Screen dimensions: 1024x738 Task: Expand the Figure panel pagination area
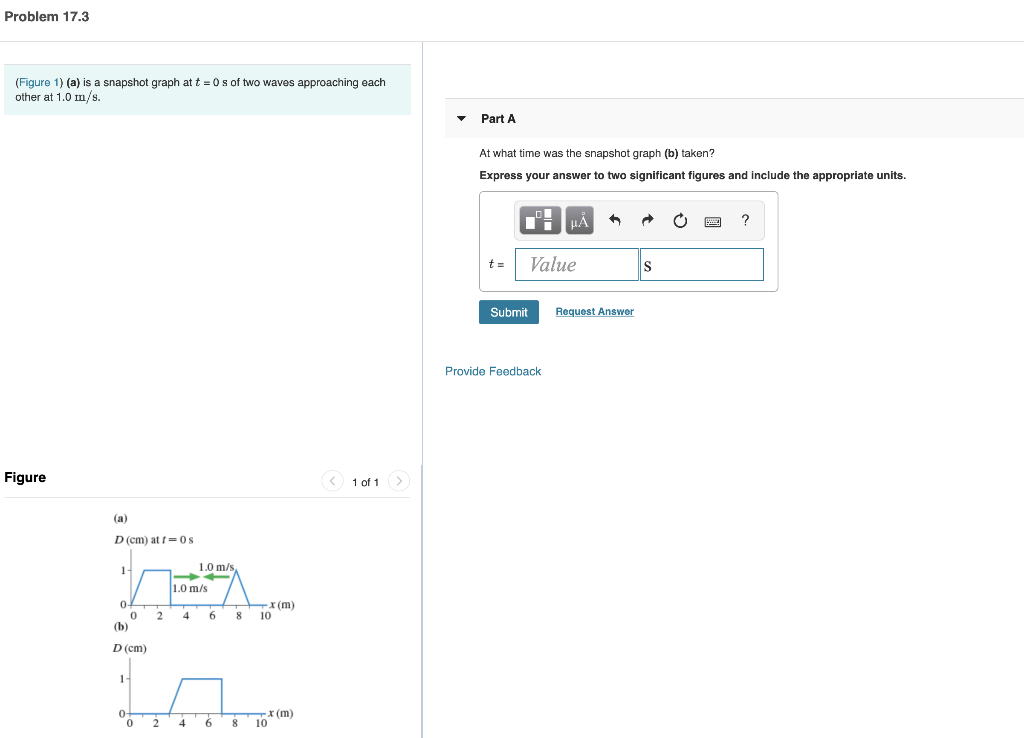tap(365, 481)
